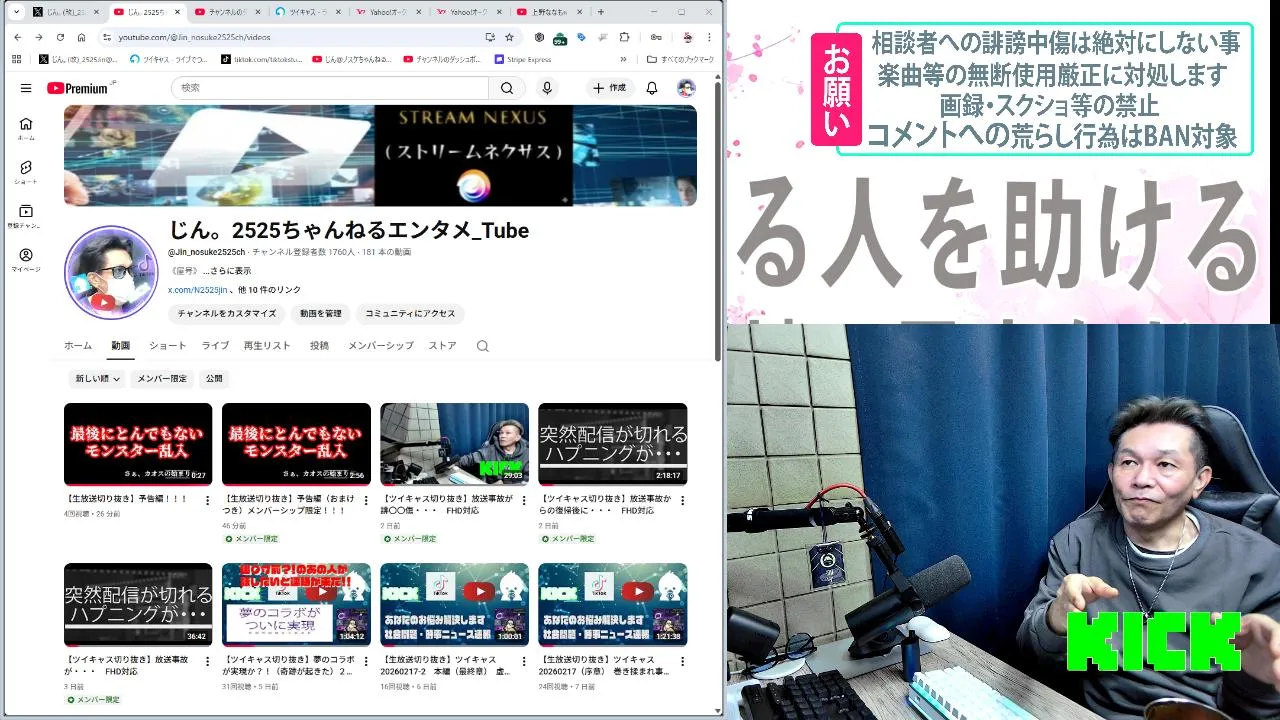The width and height of the screenshot is (1280, 720).
Task: Click チャンネルをカスタマイズ button
Action: coord(227,314)
